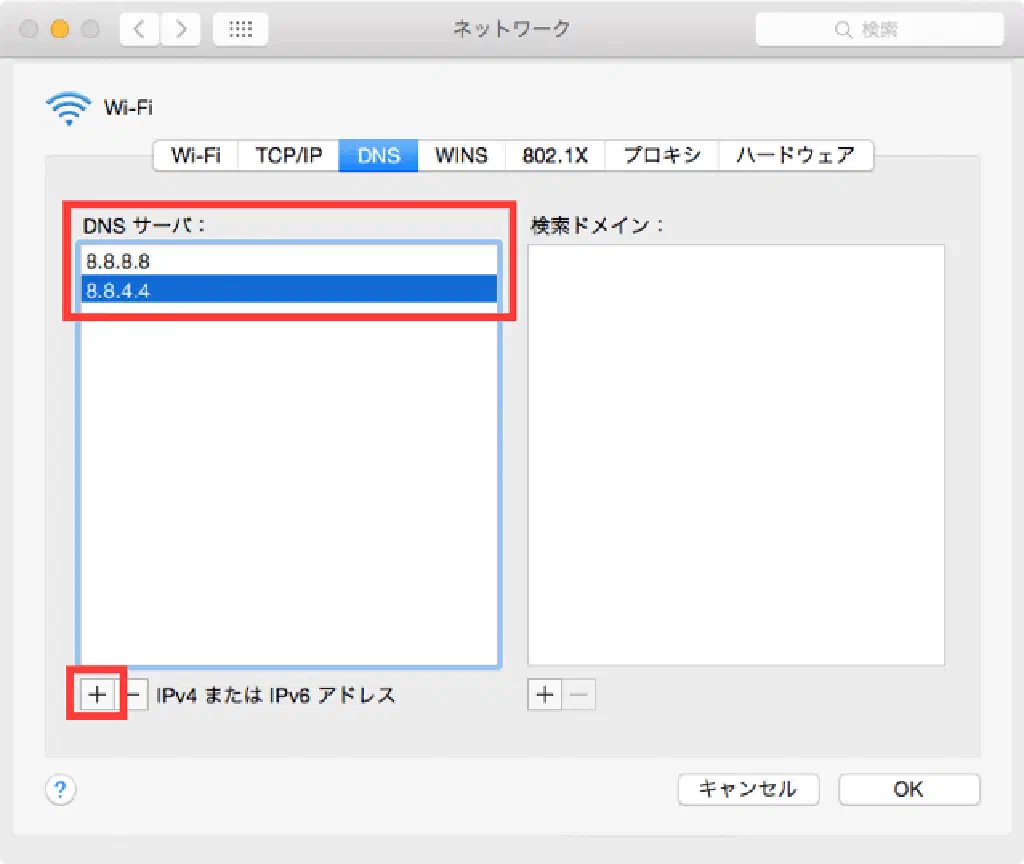Switch to the WINS tab
The image size is (1024, 864).
point(461,156)
